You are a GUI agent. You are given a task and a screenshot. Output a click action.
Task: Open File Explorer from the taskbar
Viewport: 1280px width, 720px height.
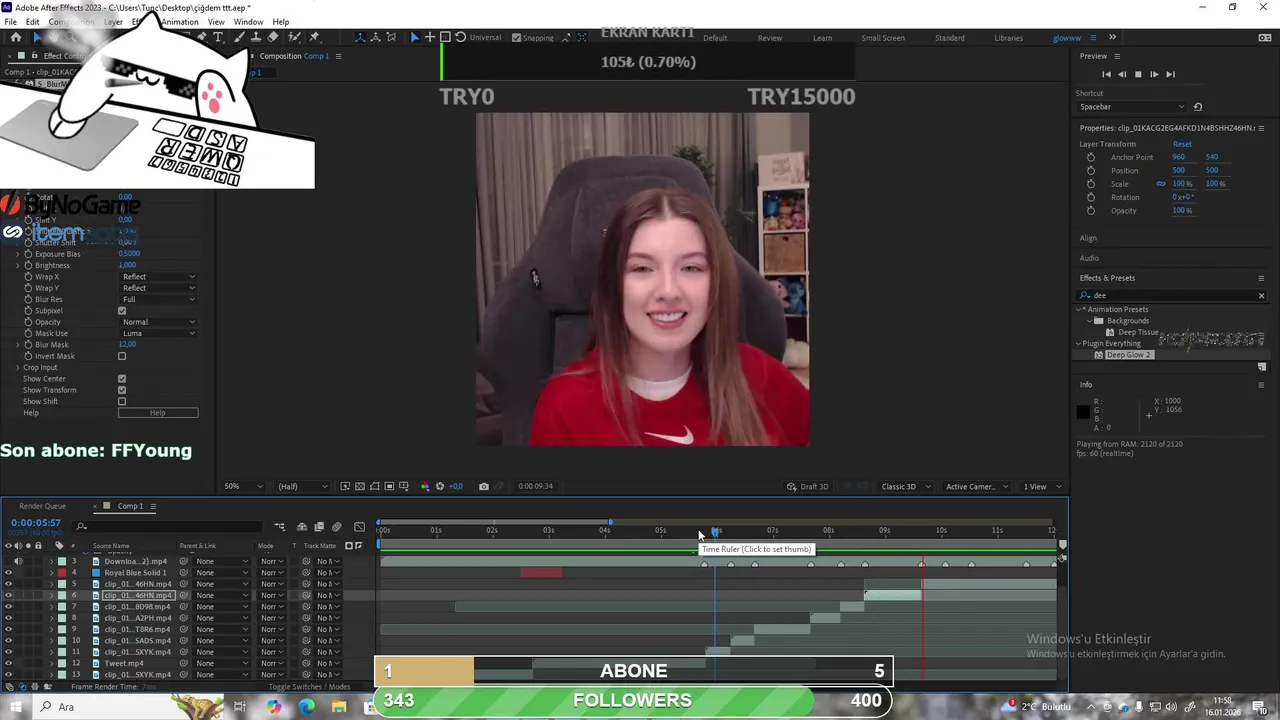339,706
